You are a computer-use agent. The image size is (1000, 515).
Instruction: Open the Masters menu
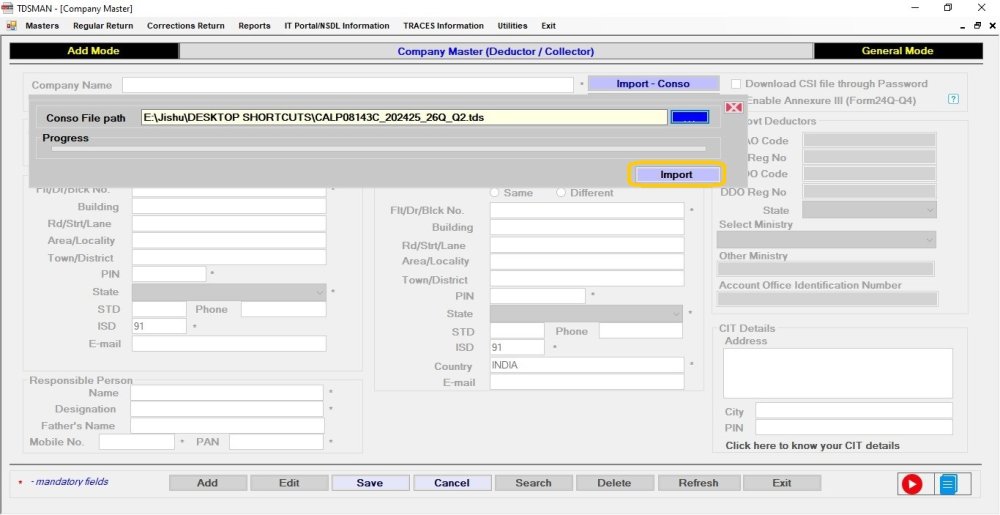click(42, 25)
